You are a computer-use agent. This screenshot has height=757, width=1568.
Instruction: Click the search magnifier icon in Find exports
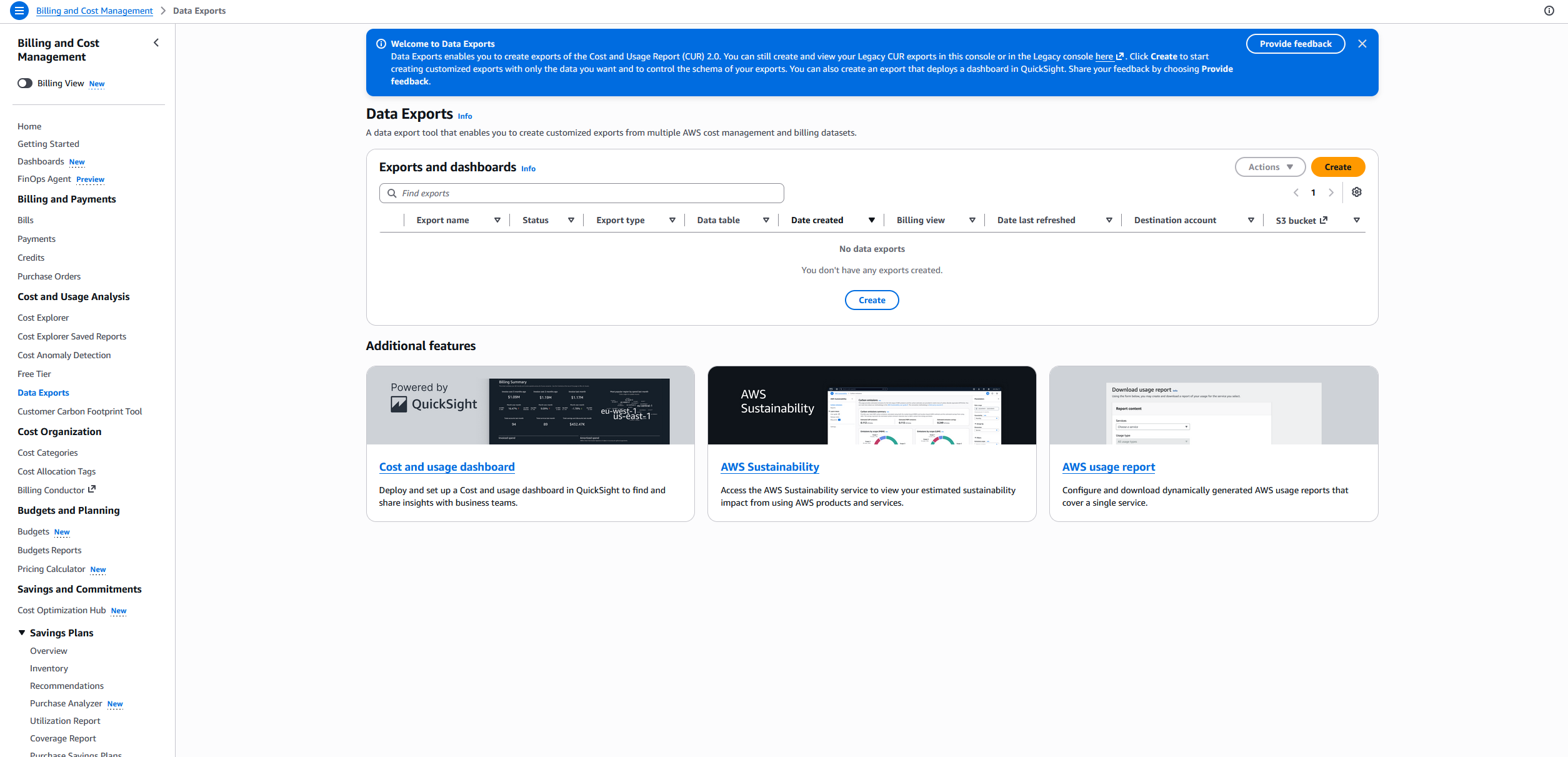[x=392, y=193]
